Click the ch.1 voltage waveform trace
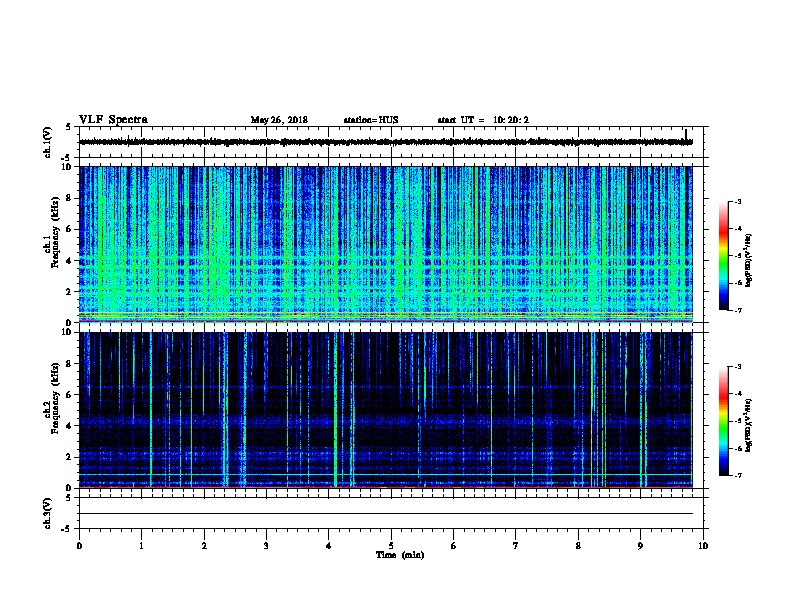Screen dimensions: 792x612 [386, 142]
